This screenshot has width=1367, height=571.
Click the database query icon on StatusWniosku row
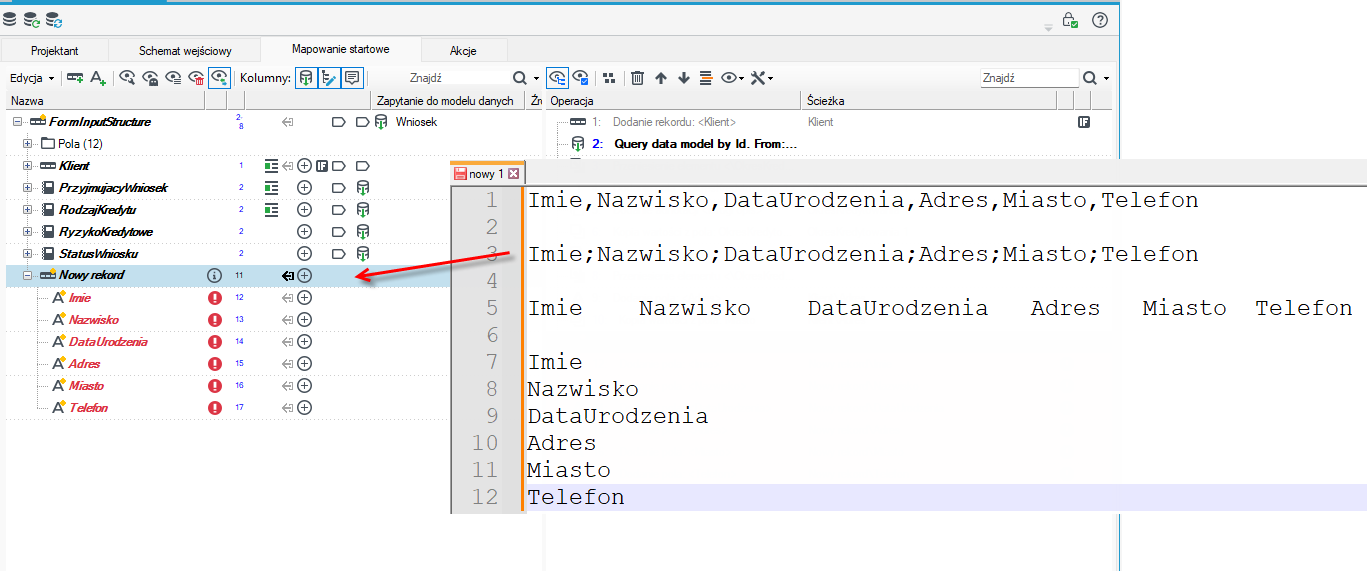[363, 254]
